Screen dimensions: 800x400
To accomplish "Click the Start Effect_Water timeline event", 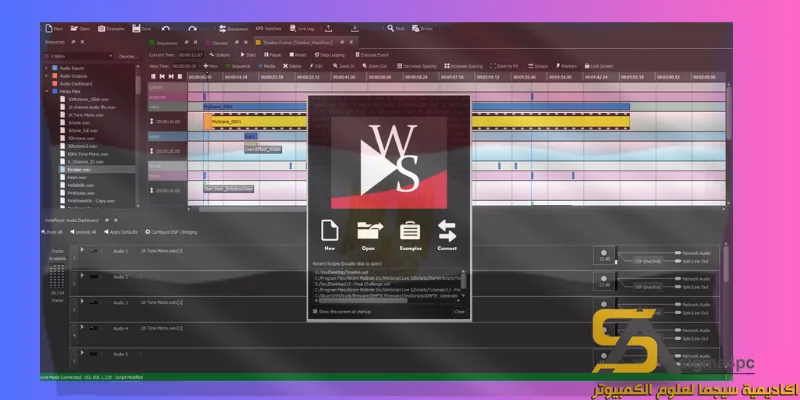I will pyautogui.click(x=263, y=149).
